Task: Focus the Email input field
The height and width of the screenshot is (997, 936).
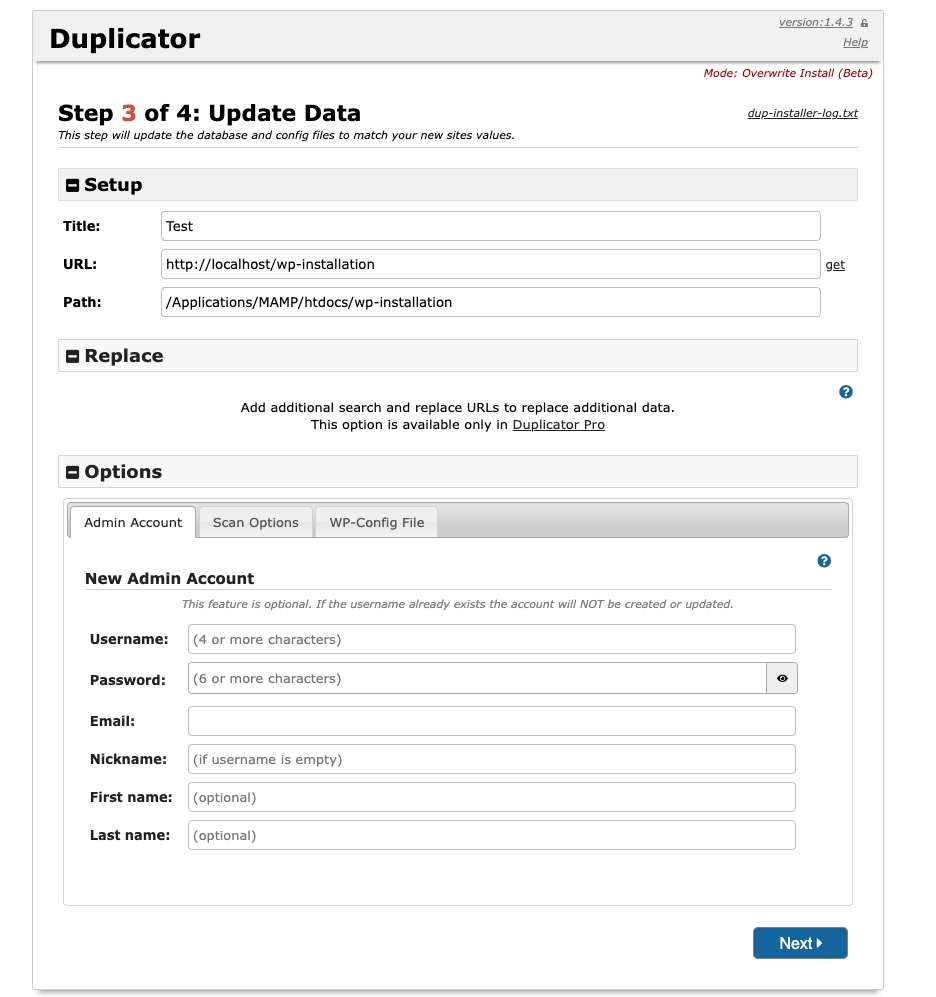Action: (492, 721)
